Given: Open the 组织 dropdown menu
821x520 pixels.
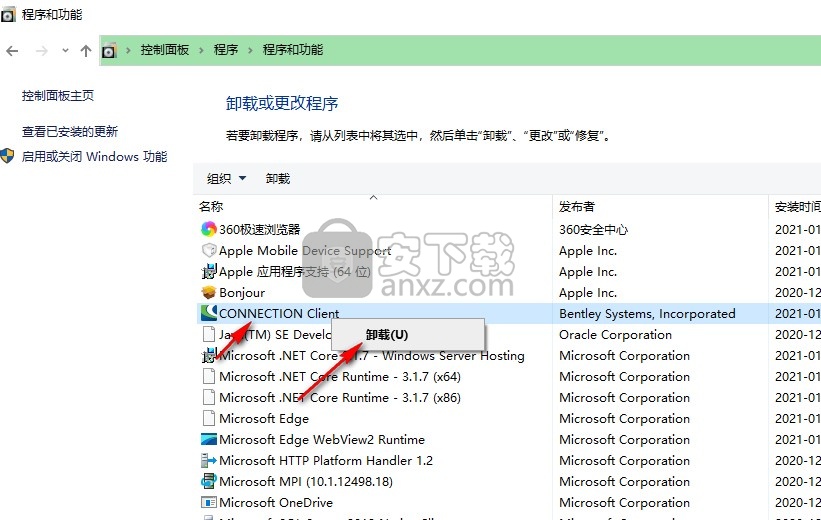Looking at the screenshot, I should tap(226, 179).
